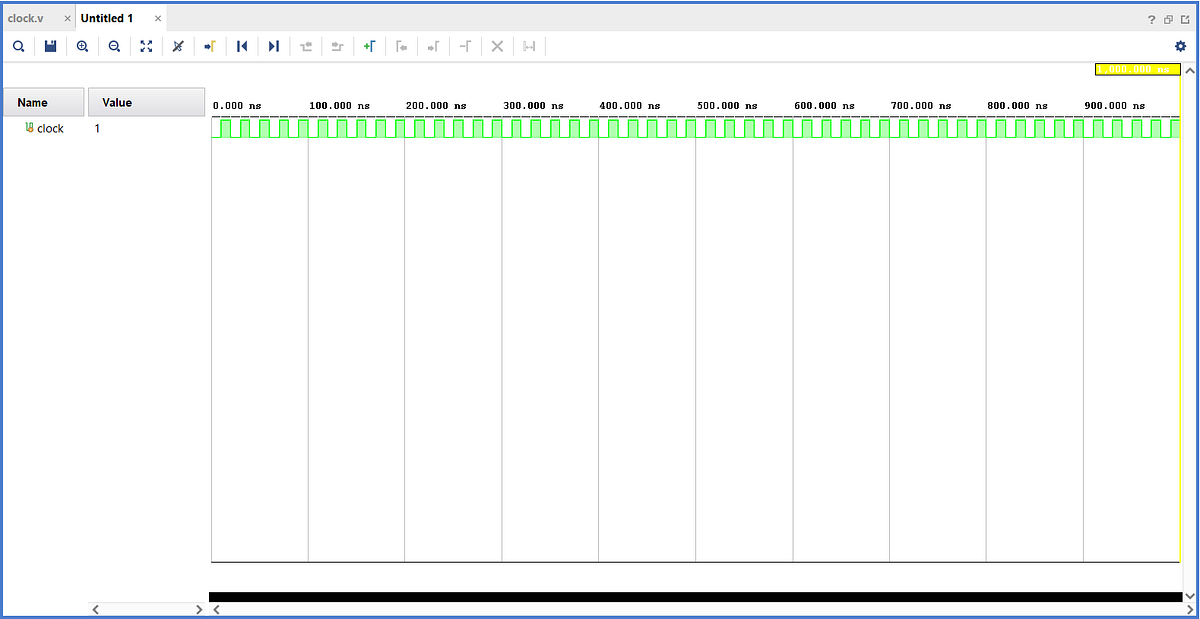Jump to the last simulation time

pyautogui.click(x=273, y=46)
